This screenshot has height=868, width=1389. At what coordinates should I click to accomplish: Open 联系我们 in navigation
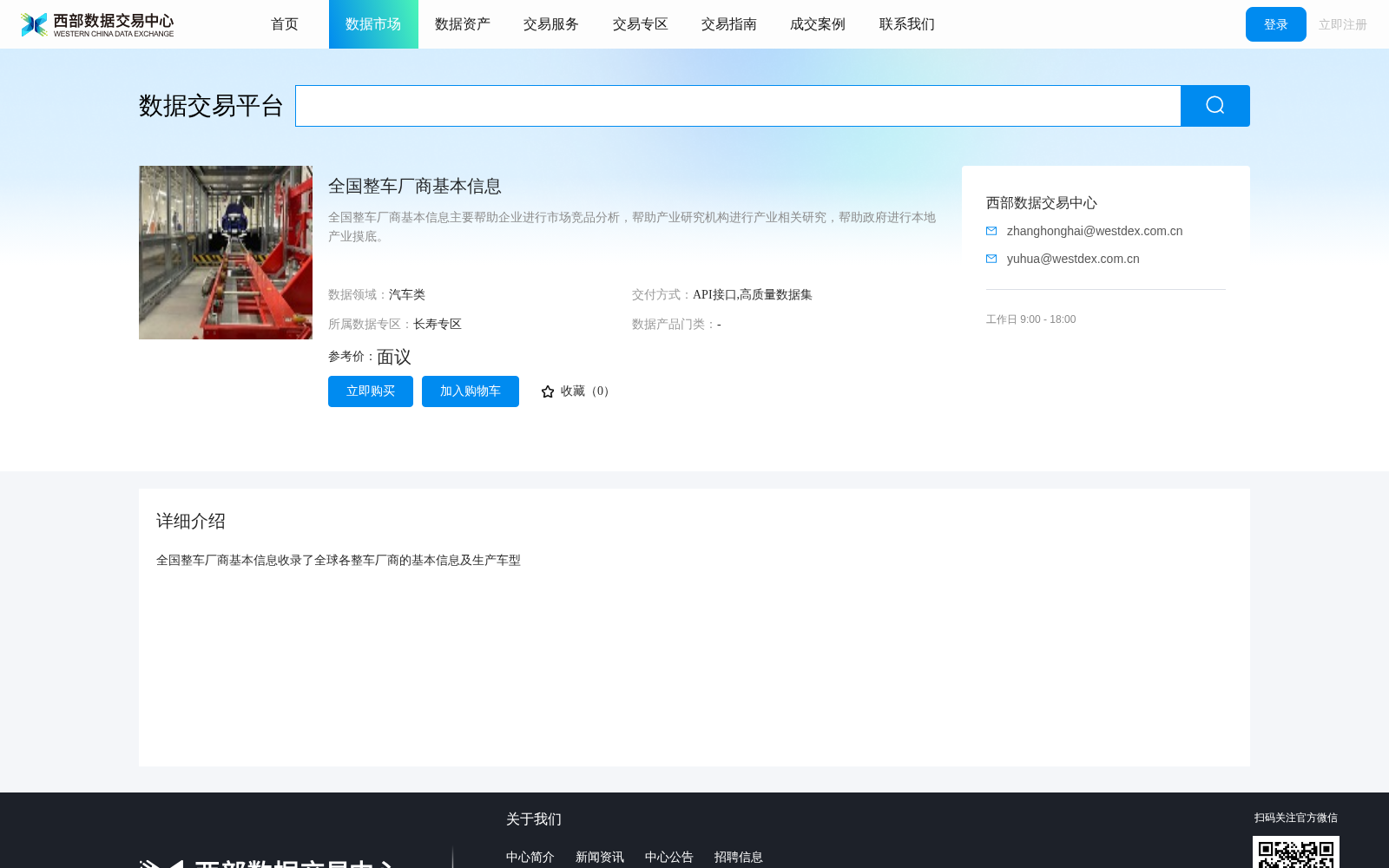[x=907, y=24]
